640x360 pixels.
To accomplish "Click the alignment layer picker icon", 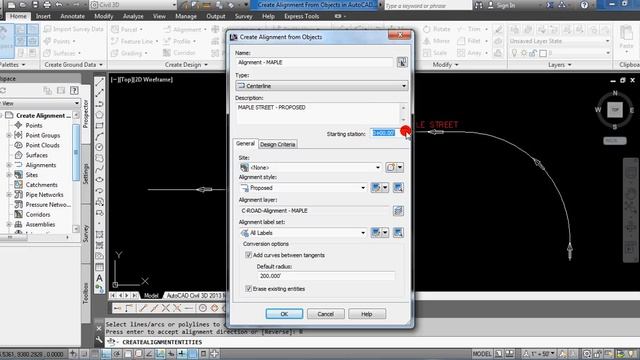I will coord(398,211).
